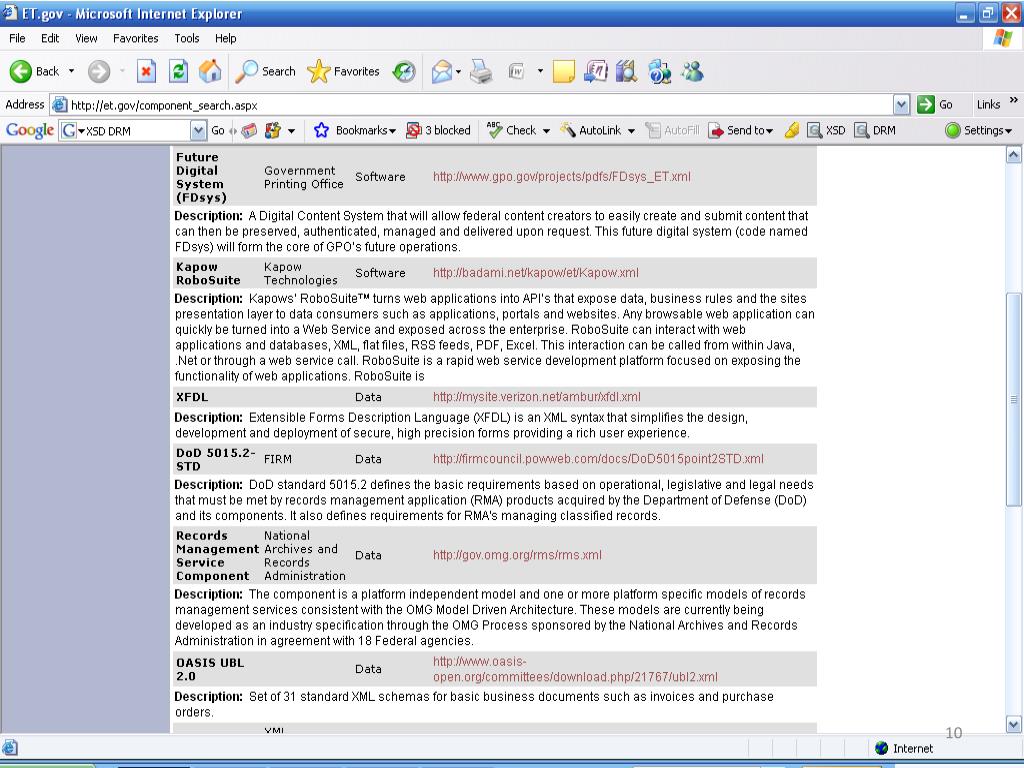Refresh the current page
Image resolution: width=1024 pixels, height=768 pixels.
coord(178,71)
